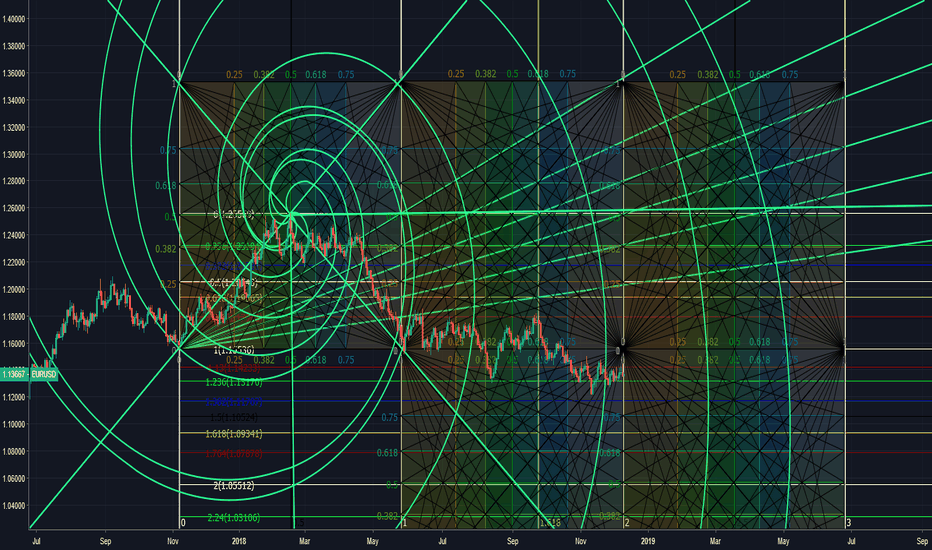The image size is (932, 550).
Task: Click the 1.34000 price axis label
Action: tap(14, 100)
